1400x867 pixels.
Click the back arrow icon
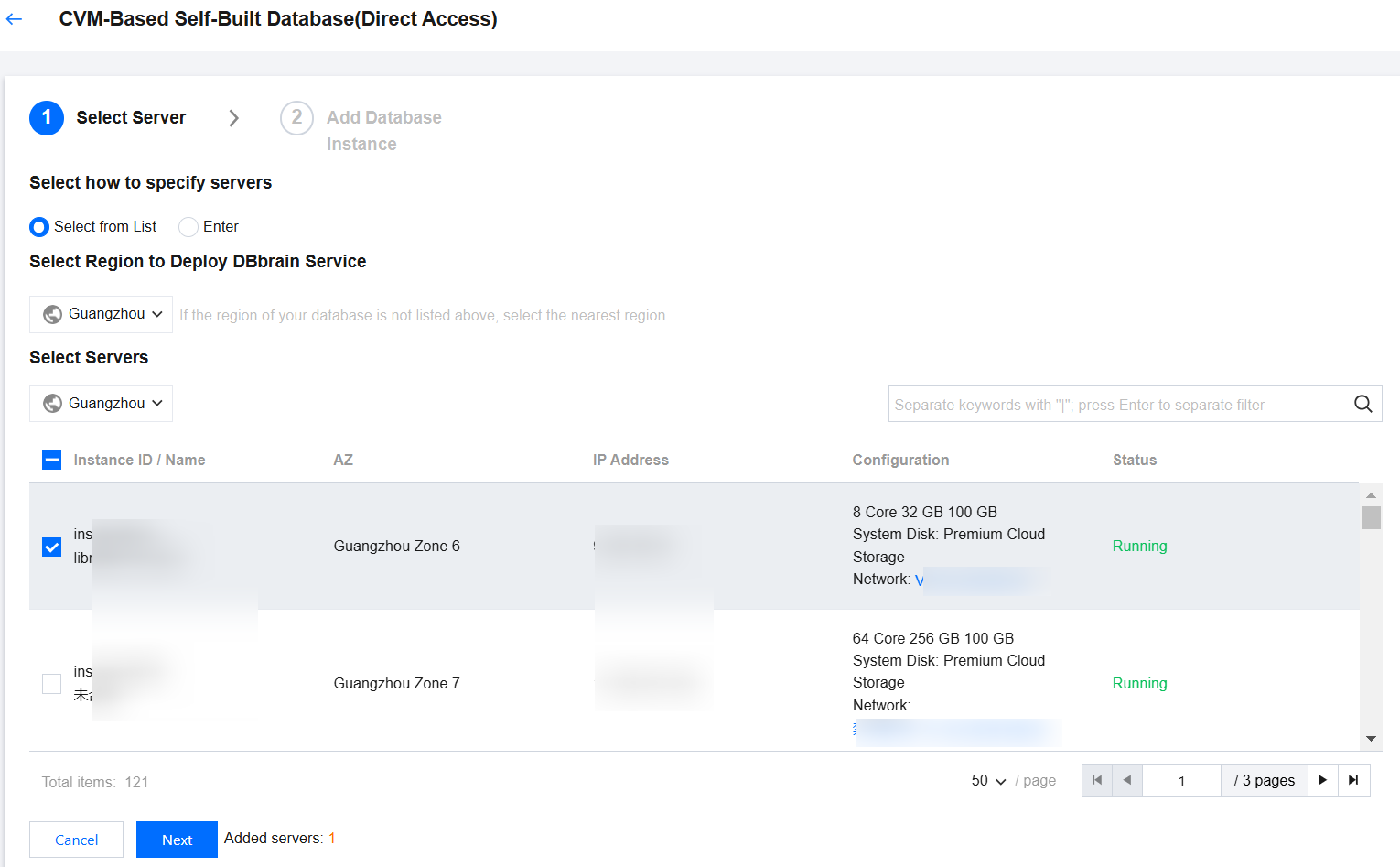14,19
